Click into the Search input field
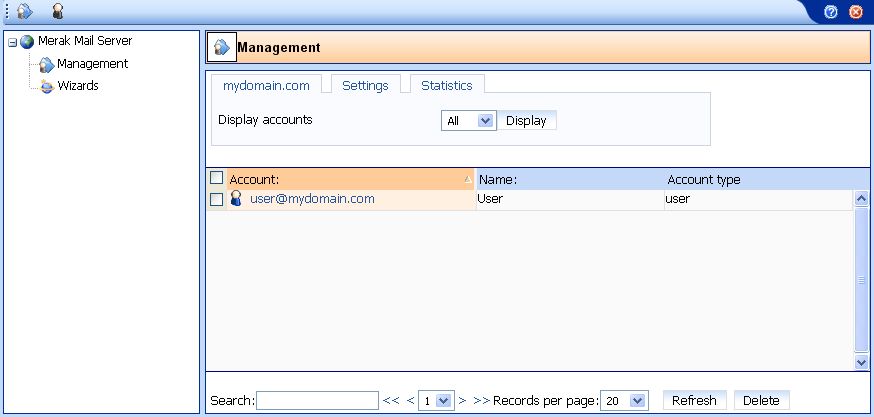This screenshot has height=417, width=874. (317, 400)
